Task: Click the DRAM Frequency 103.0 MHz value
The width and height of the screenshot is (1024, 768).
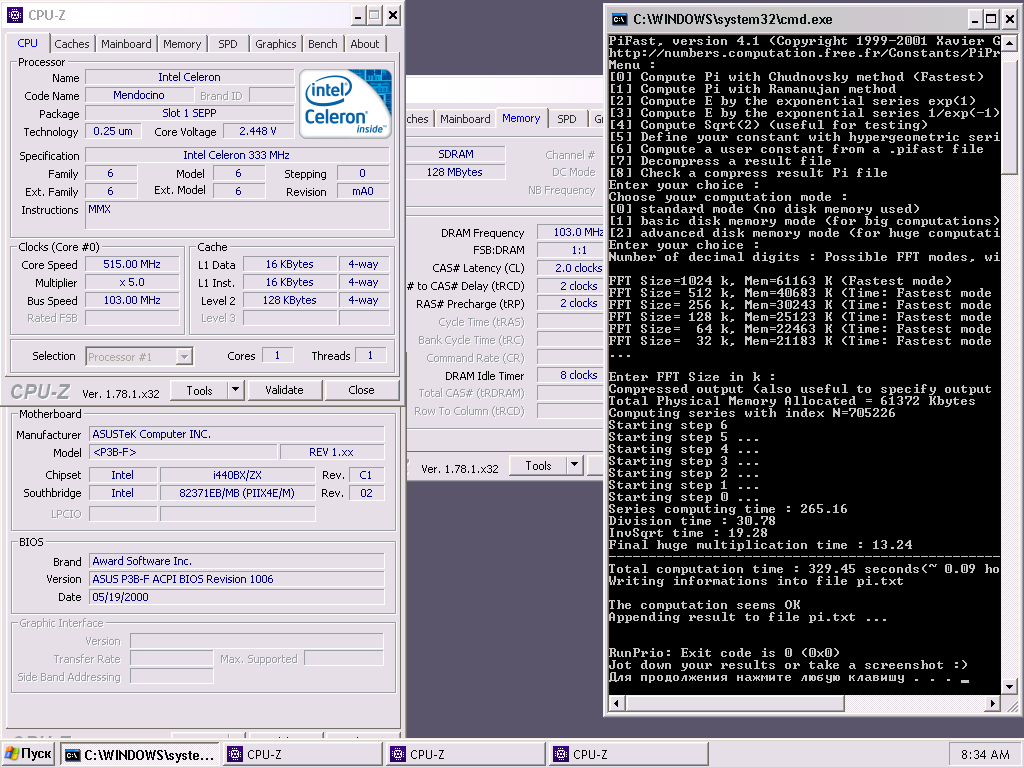Action: click(570, 232)
